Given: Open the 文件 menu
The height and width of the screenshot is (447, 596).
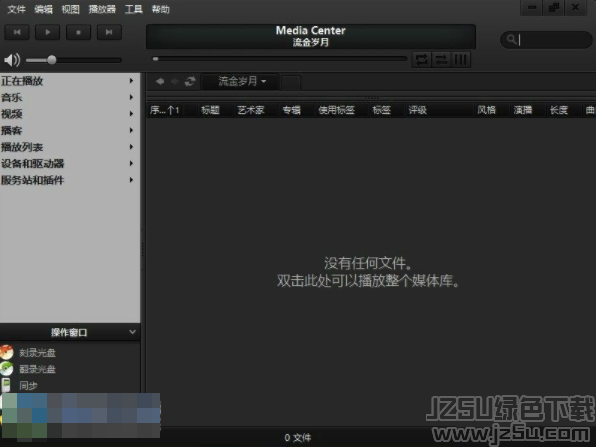Looking at the screenshot, I should click(x=16, y=9).
